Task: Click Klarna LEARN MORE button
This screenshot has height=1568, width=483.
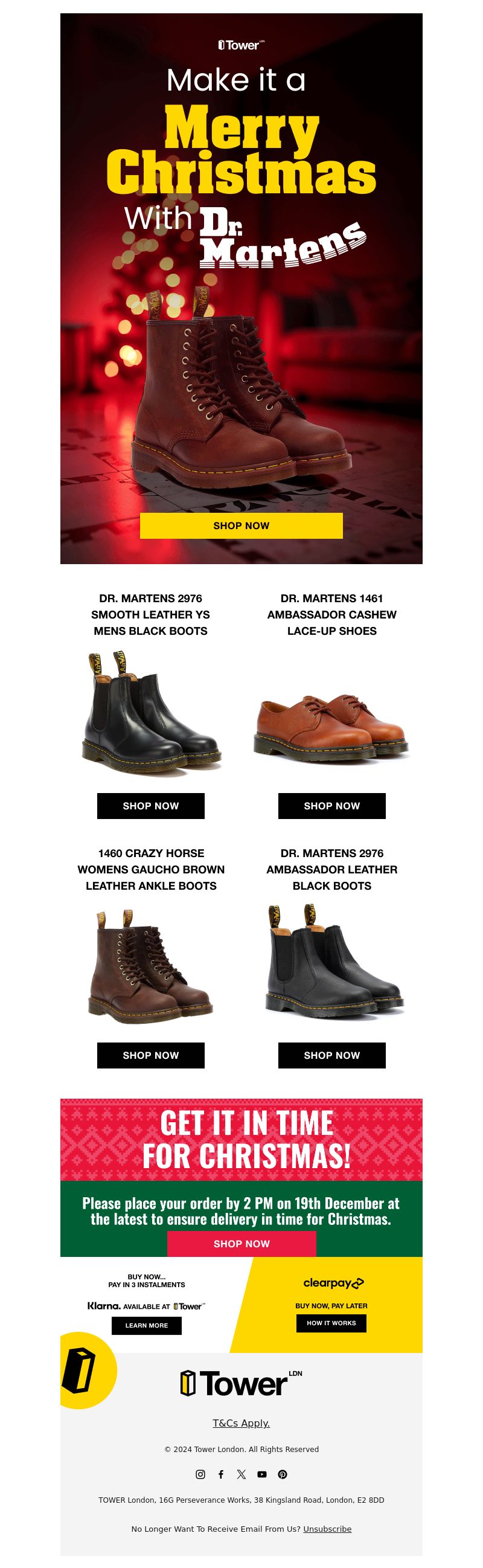Action: point(147,1325)
